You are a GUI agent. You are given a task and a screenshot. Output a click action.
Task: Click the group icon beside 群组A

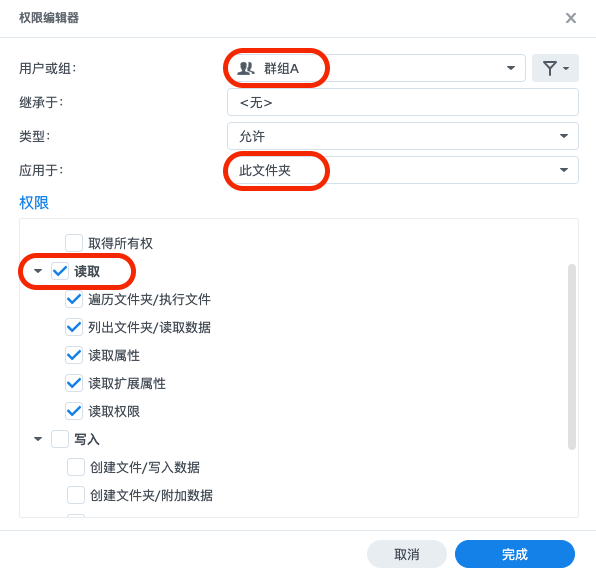pyautogui.click(x=246, y=68)
